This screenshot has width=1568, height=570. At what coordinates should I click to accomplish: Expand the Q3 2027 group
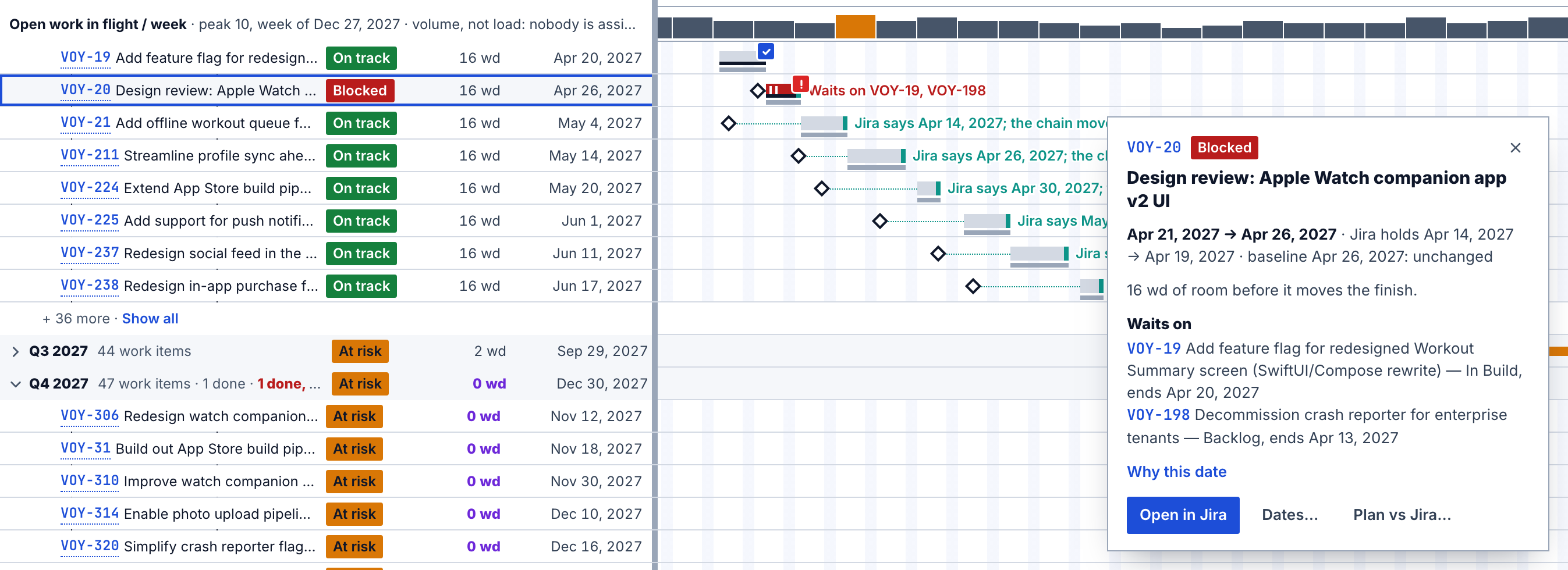pyautogui.click(x=16, y=352)
